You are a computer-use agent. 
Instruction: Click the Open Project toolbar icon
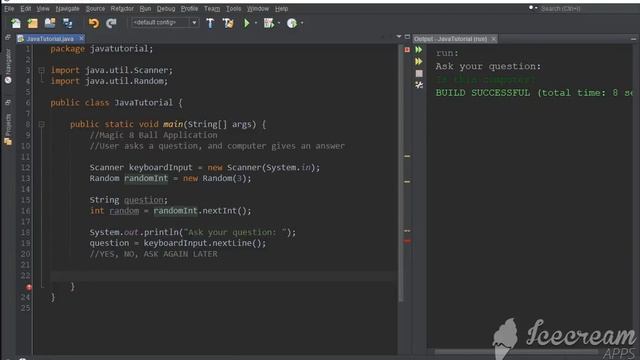[50, 23]
